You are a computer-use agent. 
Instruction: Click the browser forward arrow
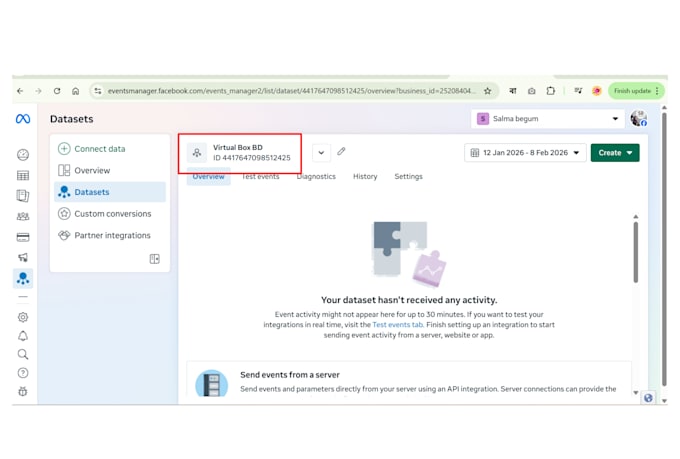tap(39, 91)
